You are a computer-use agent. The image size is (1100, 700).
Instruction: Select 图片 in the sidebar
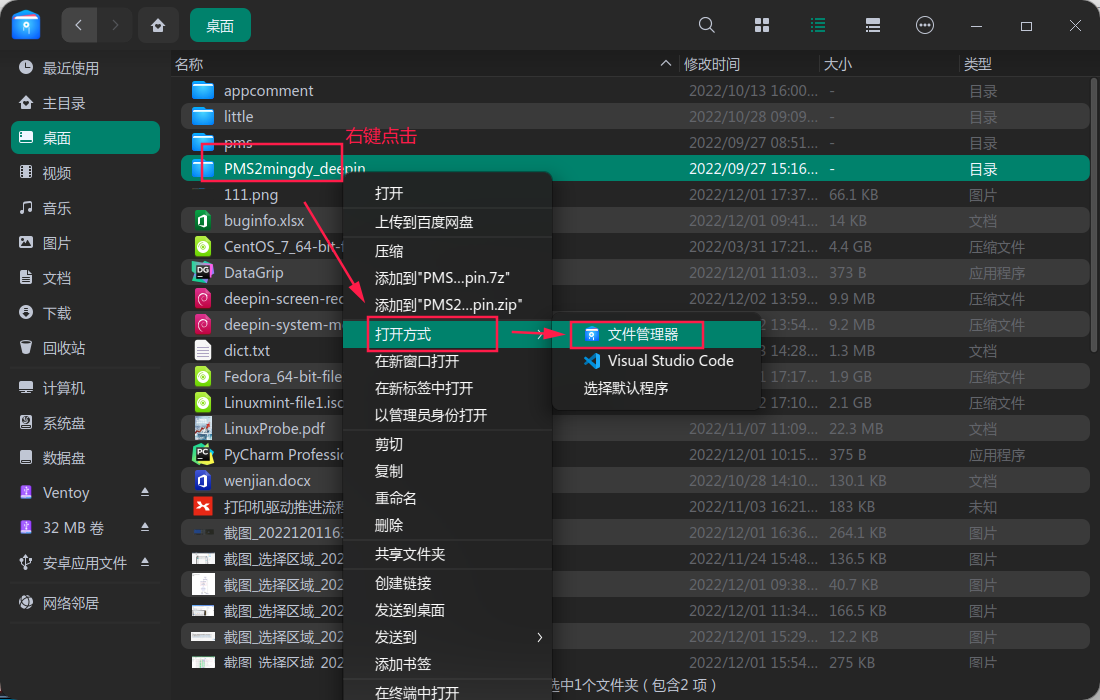tap(86, 243)
